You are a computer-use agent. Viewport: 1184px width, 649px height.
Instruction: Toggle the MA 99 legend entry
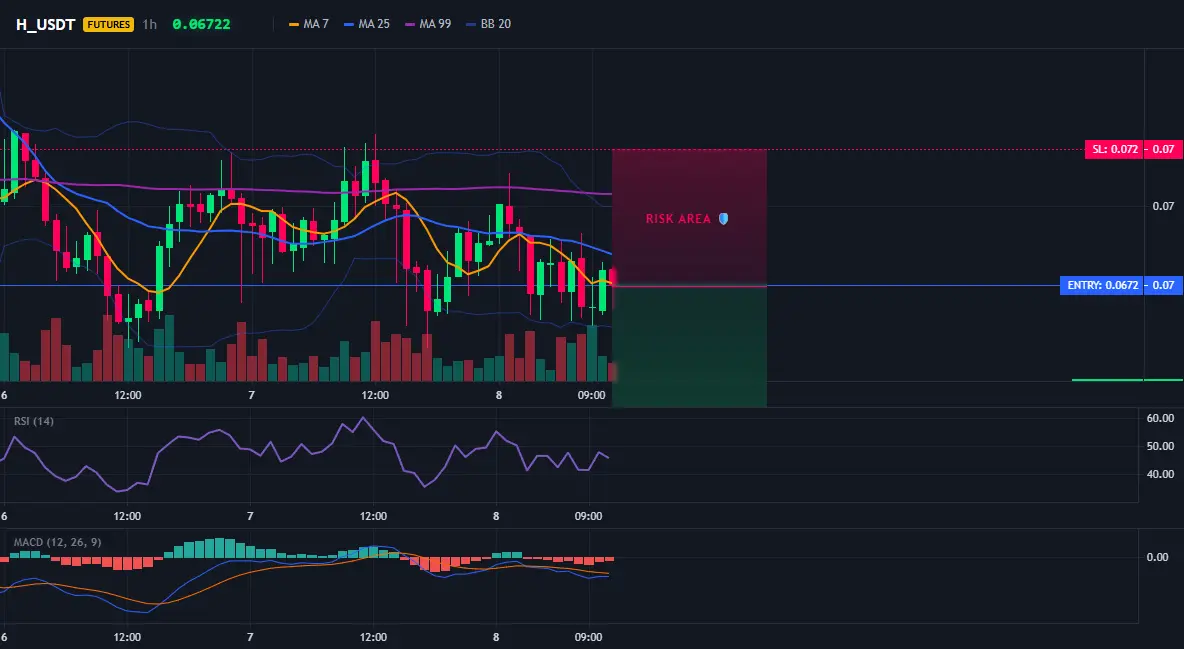[x=428, y=24]
